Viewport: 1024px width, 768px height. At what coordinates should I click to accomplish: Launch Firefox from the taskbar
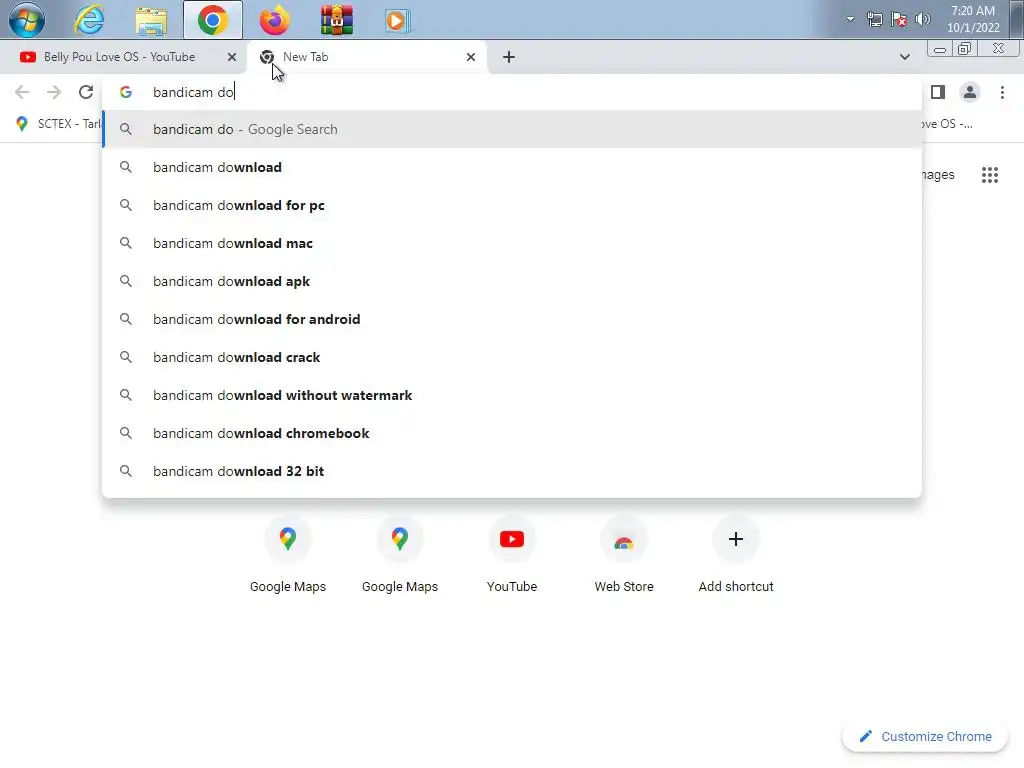click(x=274, y=20)
